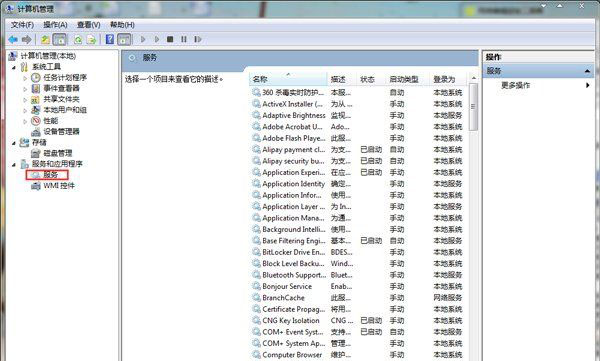Open Help with the question mark icon
Screen dimensions: 600x361
(110, 39)
